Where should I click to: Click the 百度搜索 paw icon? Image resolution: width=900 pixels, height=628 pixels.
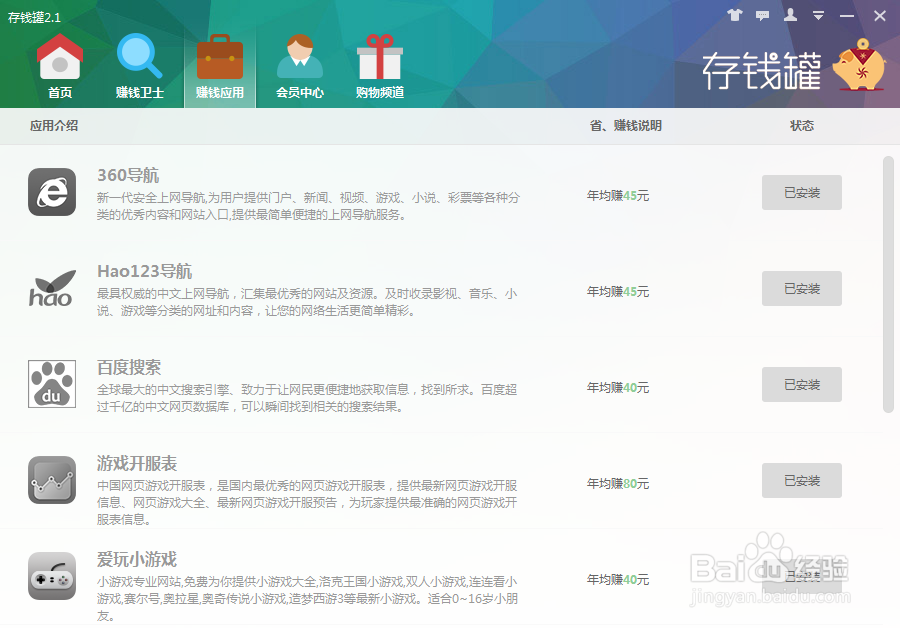click(52, 383)
